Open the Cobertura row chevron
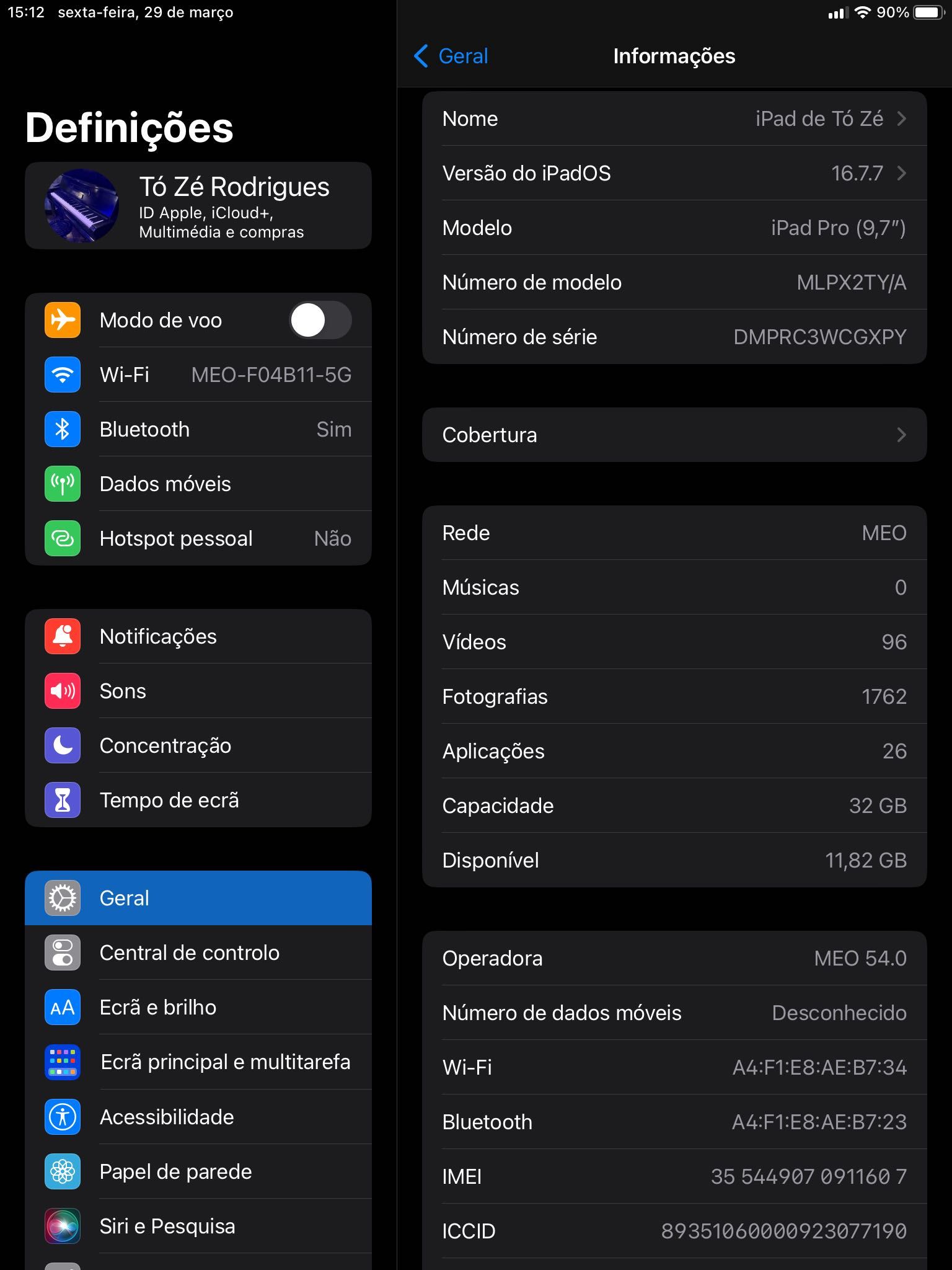 point(902,435)
